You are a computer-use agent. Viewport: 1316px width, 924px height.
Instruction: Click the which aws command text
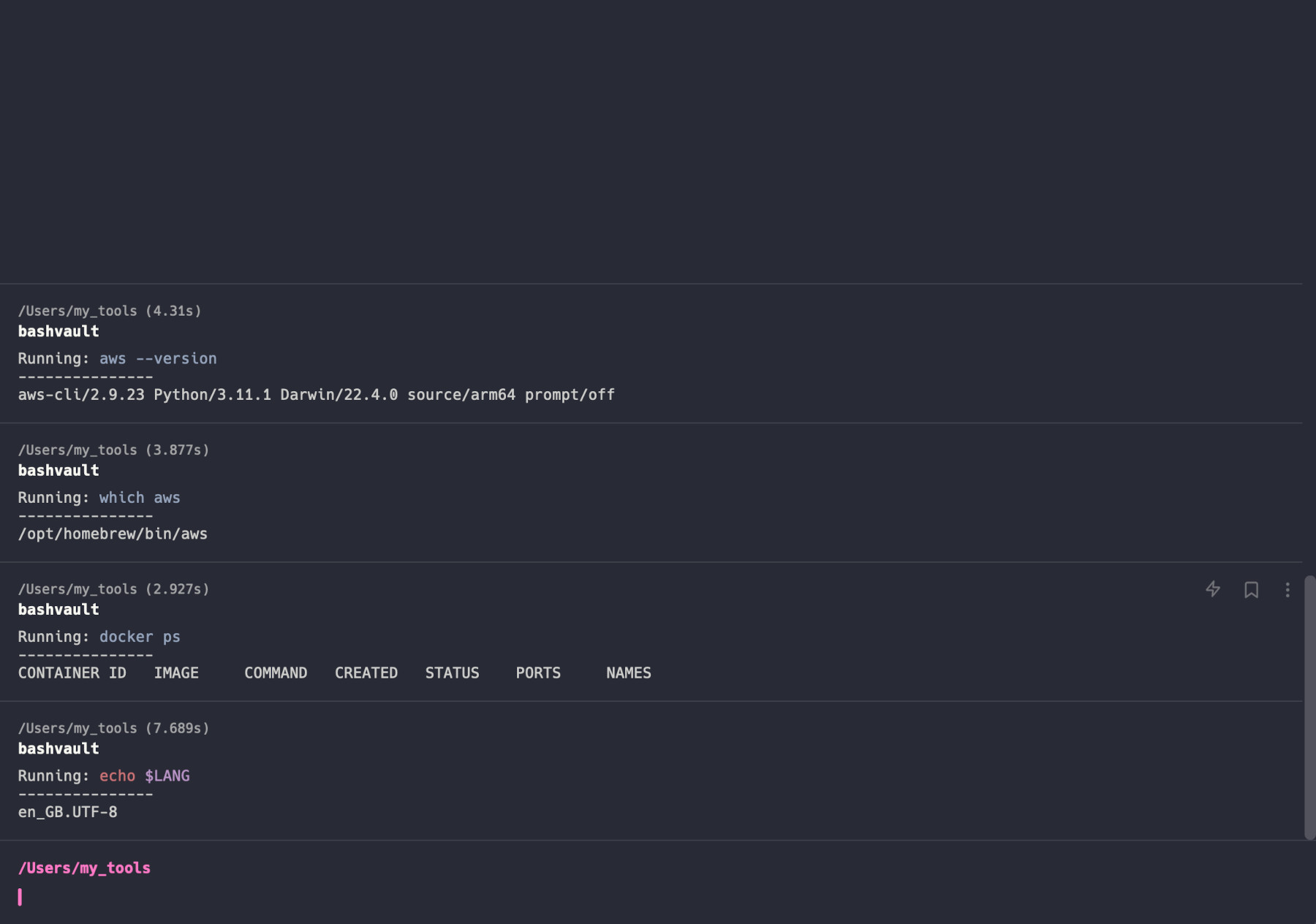tap(140, 497)
